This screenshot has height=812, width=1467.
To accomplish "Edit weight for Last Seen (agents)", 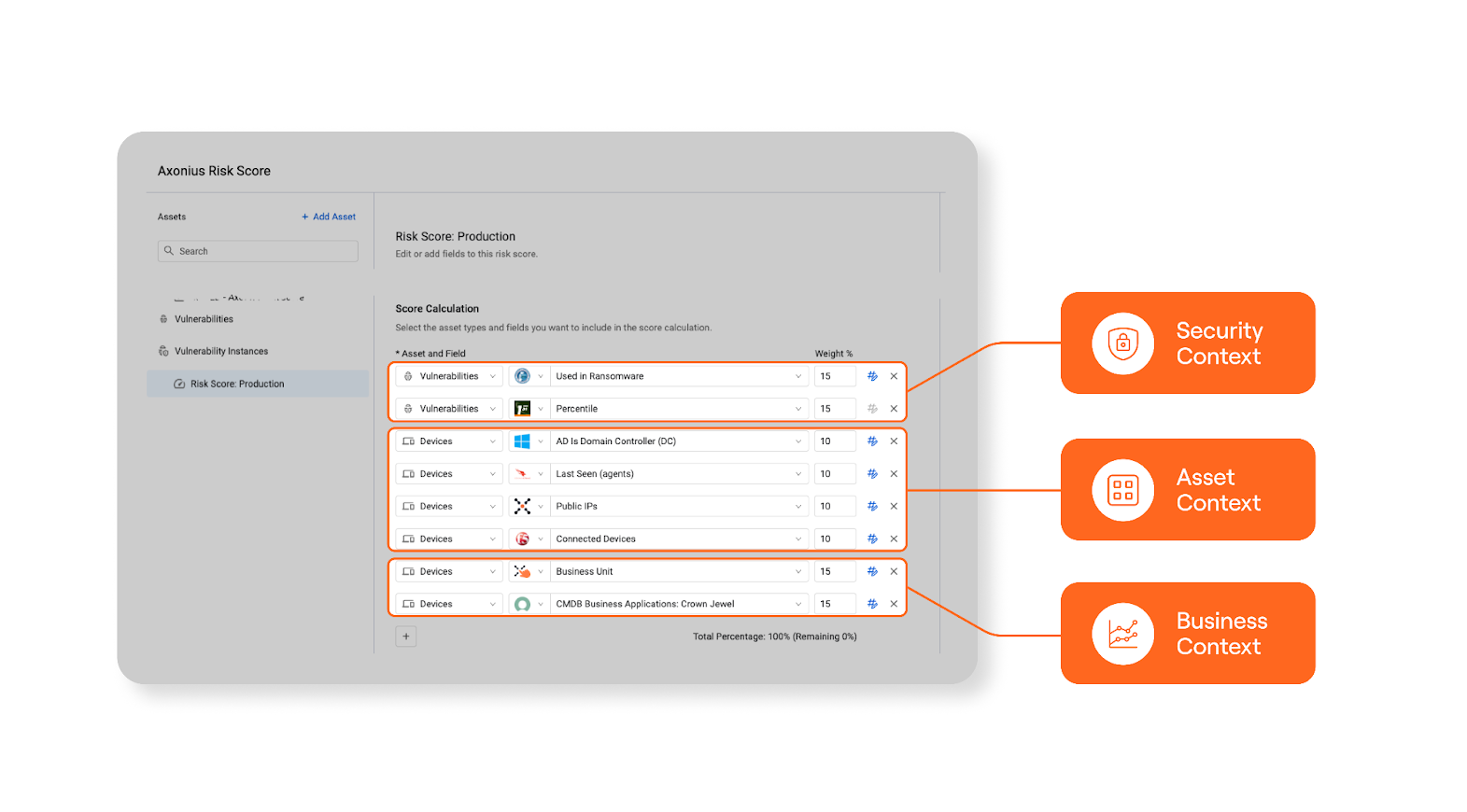I will (835, 474).
